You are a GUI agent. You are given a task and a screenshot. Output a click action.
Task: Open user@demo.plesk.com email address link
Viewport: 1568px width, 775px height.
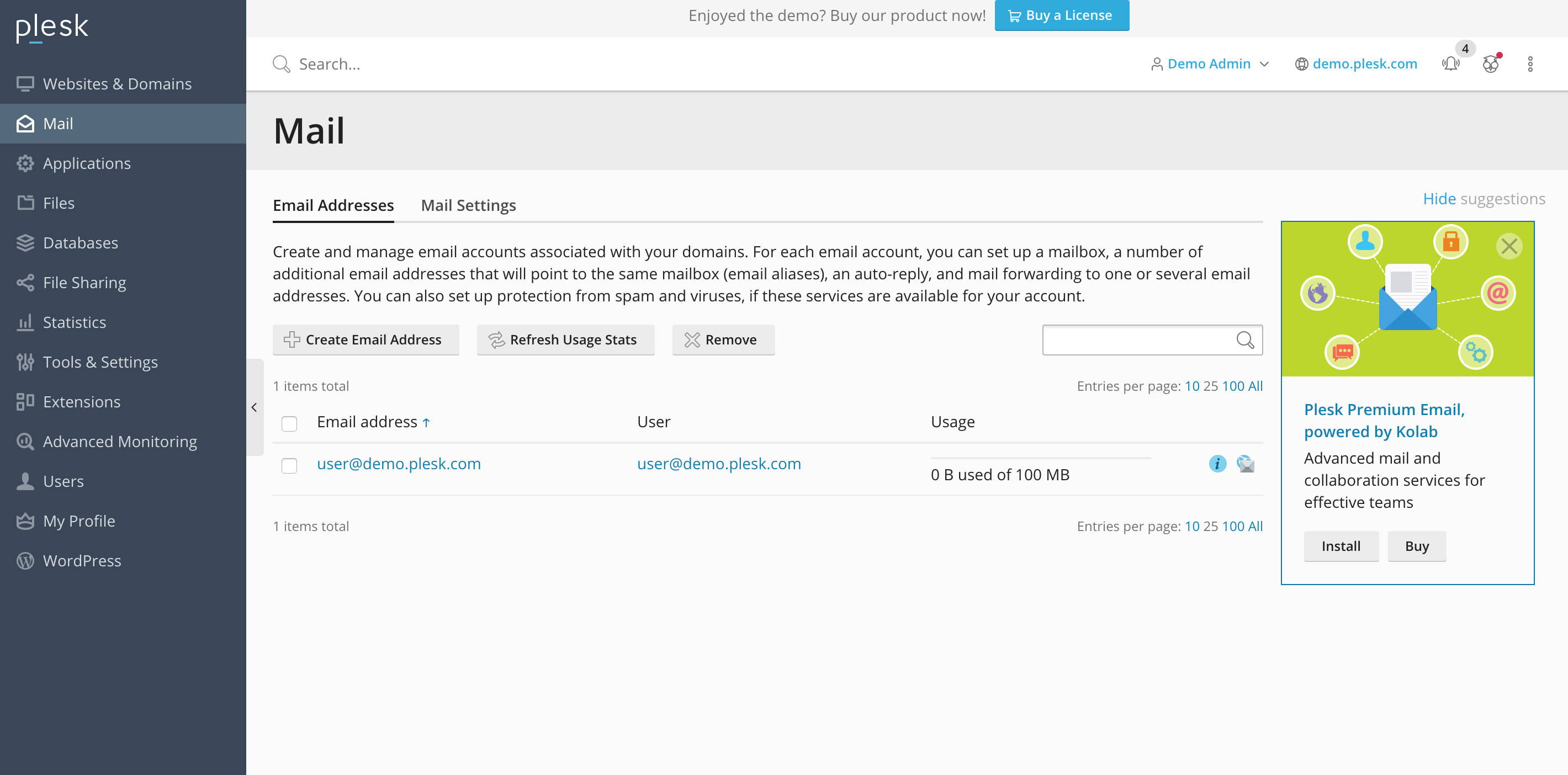(x=399, y=464)
